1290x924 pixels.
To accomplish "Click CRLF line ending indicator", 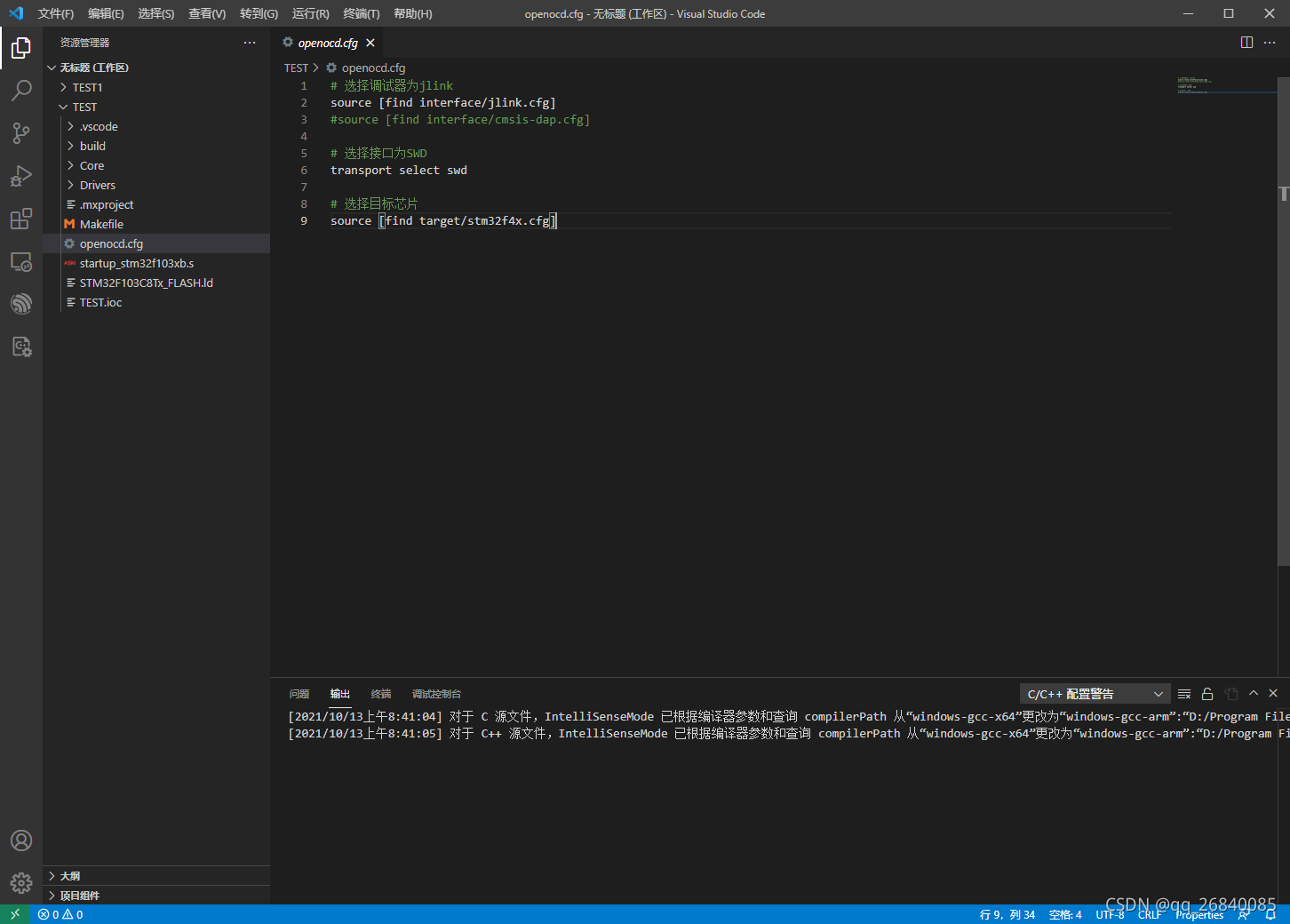I will 1150,913.
